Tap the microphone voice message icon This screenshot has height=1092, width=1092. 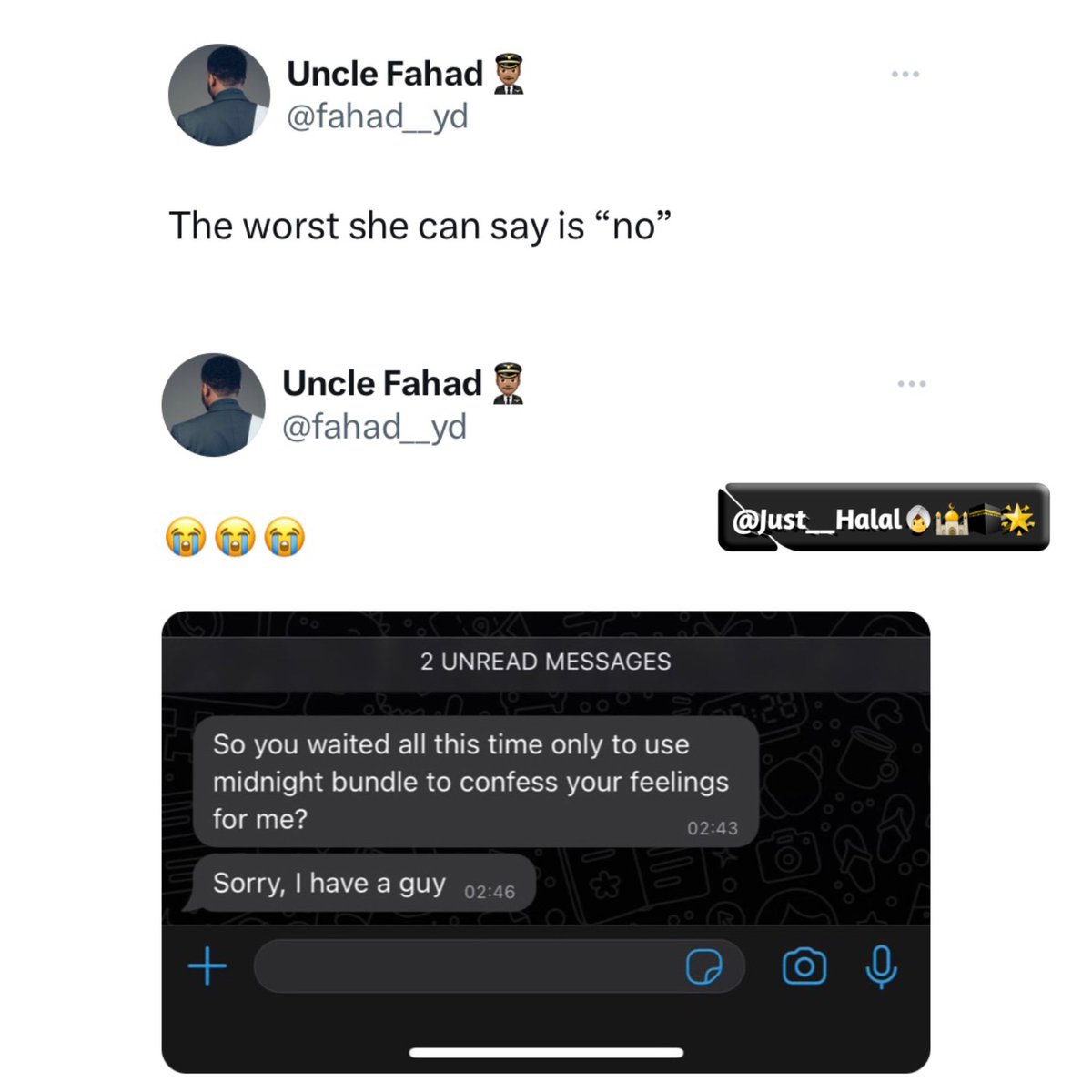coord(881,966)
